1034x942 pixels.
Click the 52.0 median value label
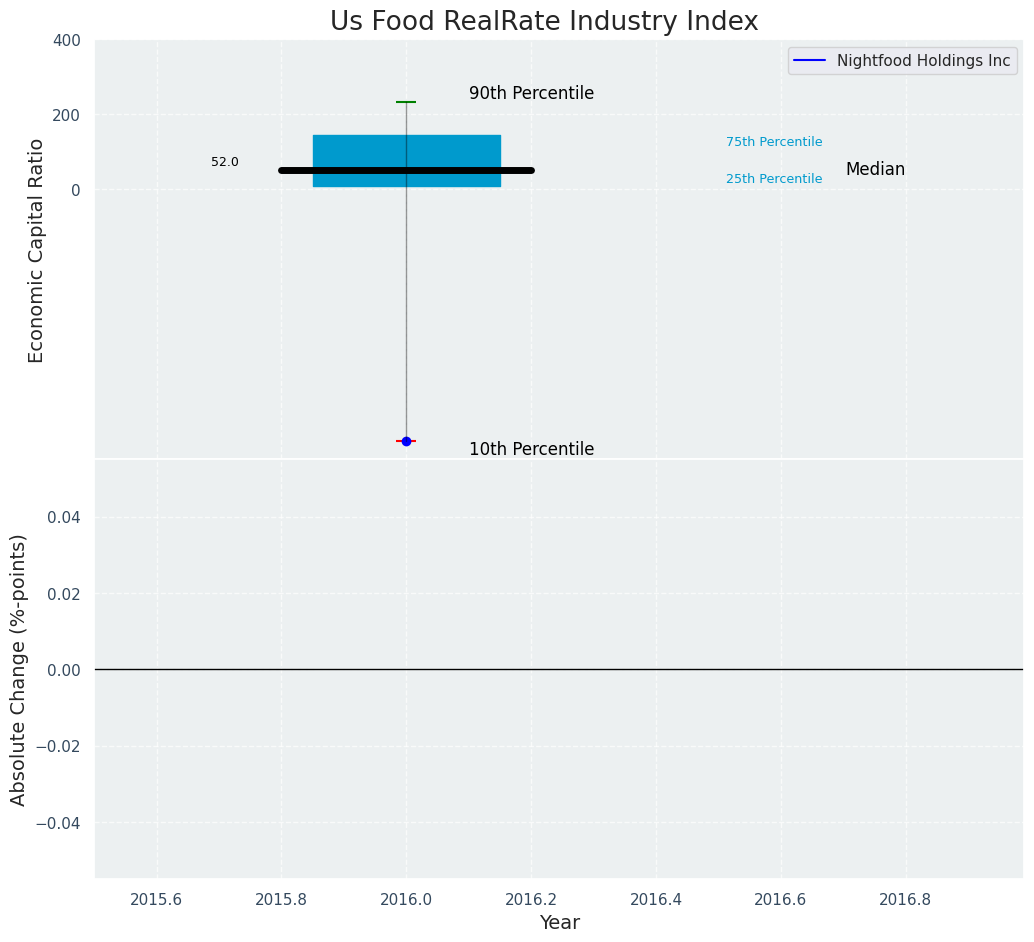pyautogui.click(x=225, y=162)
